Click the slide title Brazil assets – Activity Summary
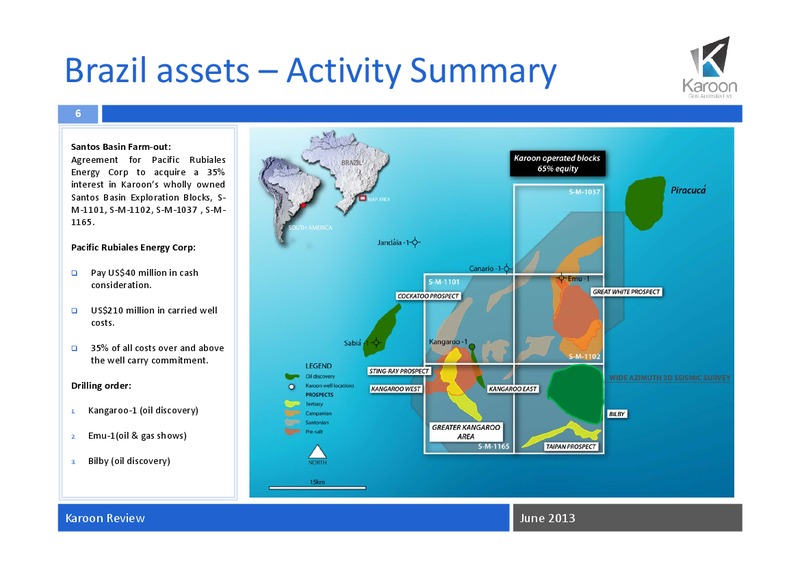800x566 pixels. (310, 70)
